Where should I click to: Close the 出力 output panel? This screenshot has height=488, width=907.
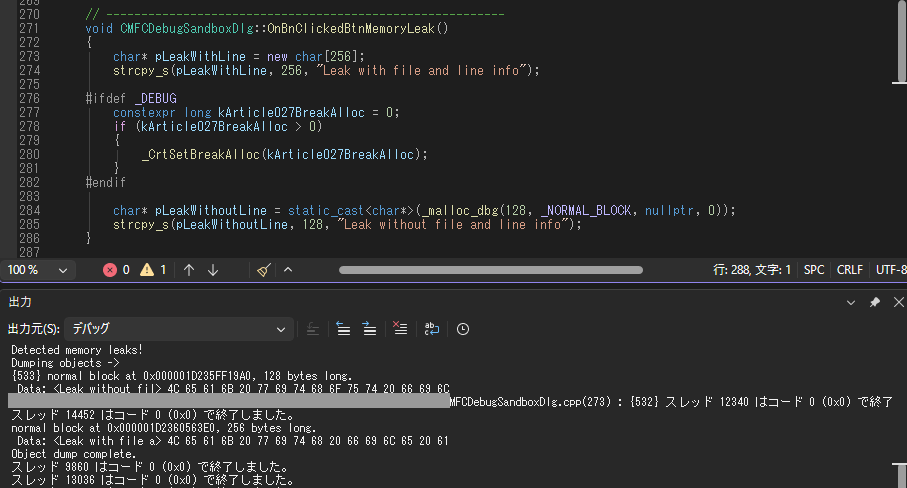898,302
